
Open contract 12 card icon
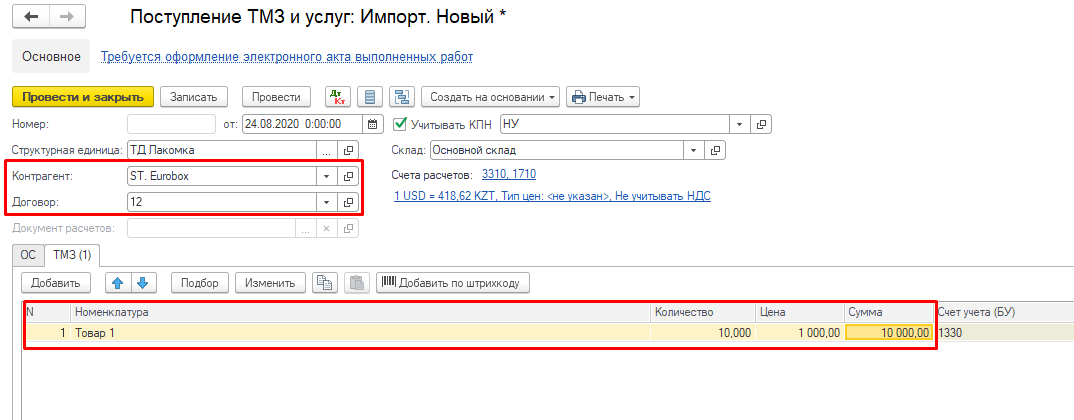click(x=348, y=202)
